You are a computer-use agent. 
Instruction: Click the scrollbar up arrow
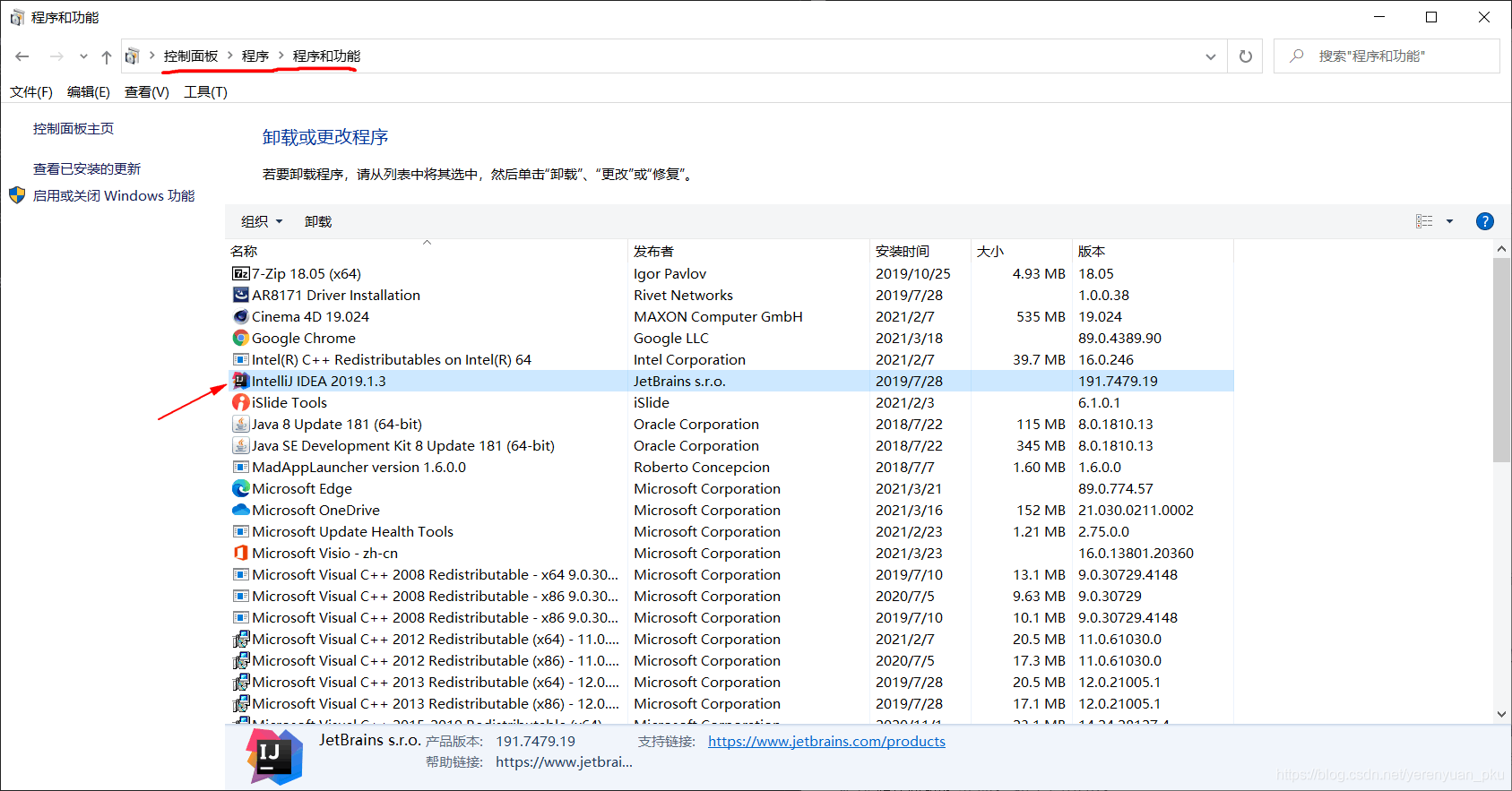1501,250
